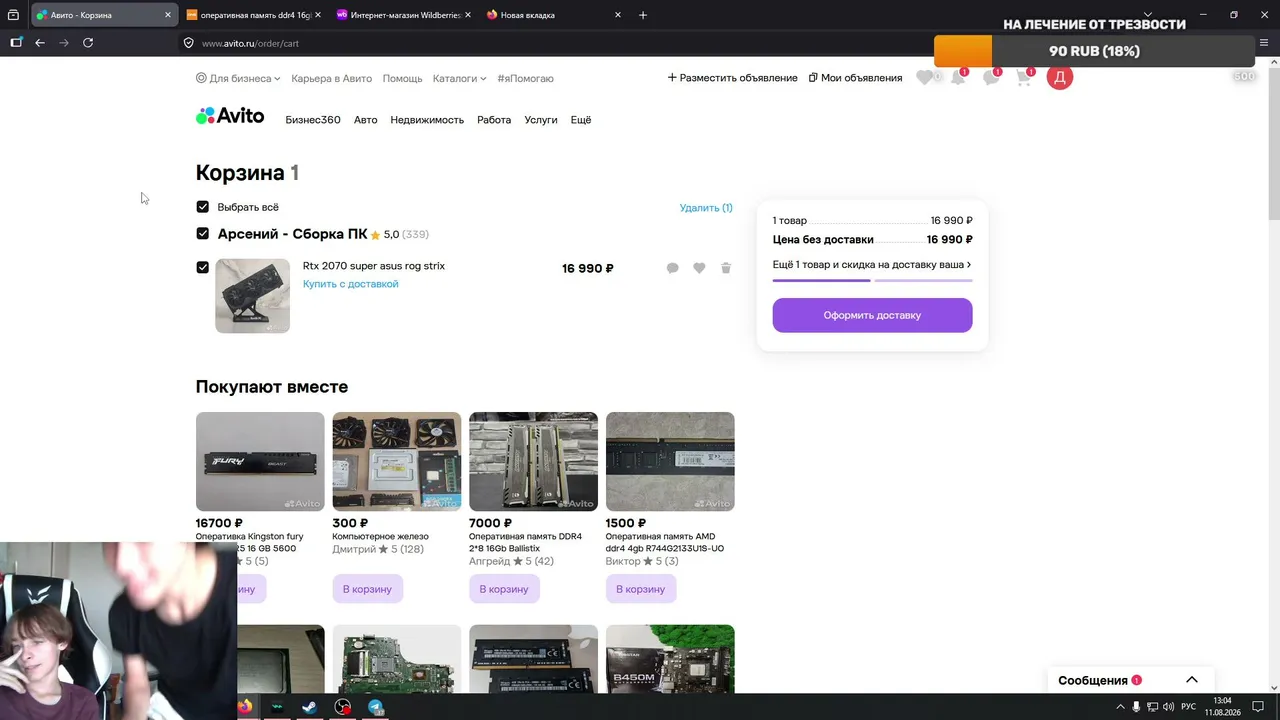The width and height of the screenshot is (1280, 720).
Task: Open the Работа category
Action: [494, 120]
